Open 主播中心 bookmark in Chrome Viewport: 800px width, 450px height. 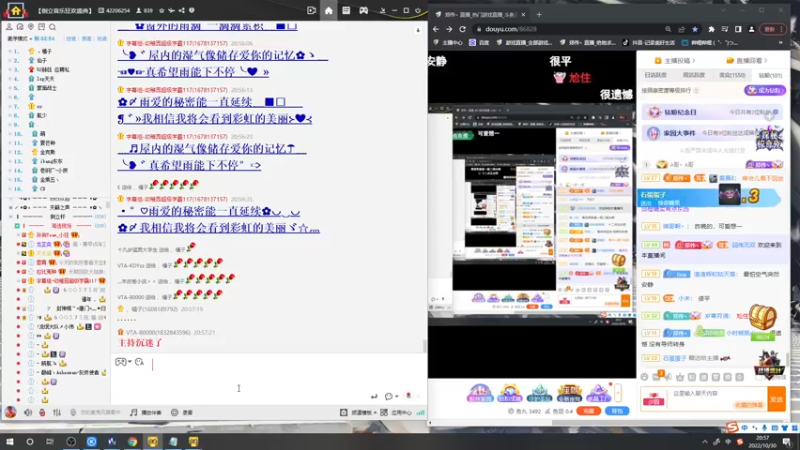click(448, 43)
